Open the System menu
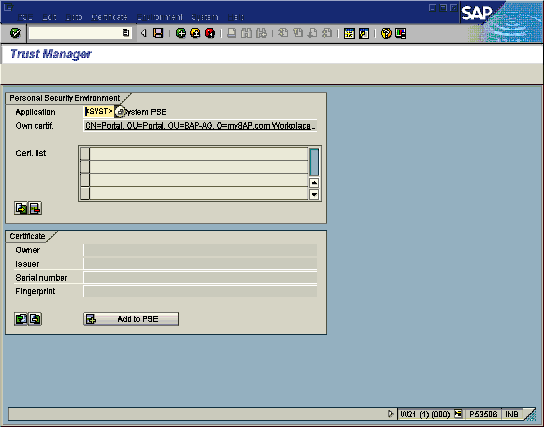Screen dimensions: 544x427 (205, 17)
